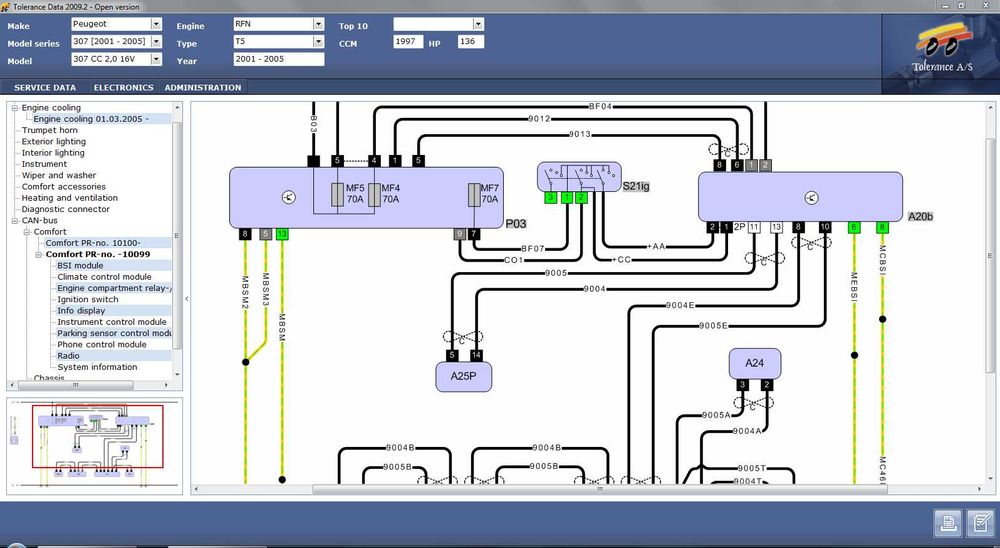Select Phone control module entry

pos(102,344)
